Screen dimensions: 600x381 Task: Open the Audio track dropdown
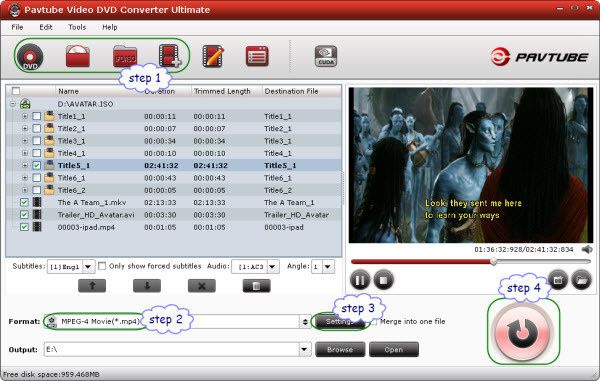[x=273, y=267]
